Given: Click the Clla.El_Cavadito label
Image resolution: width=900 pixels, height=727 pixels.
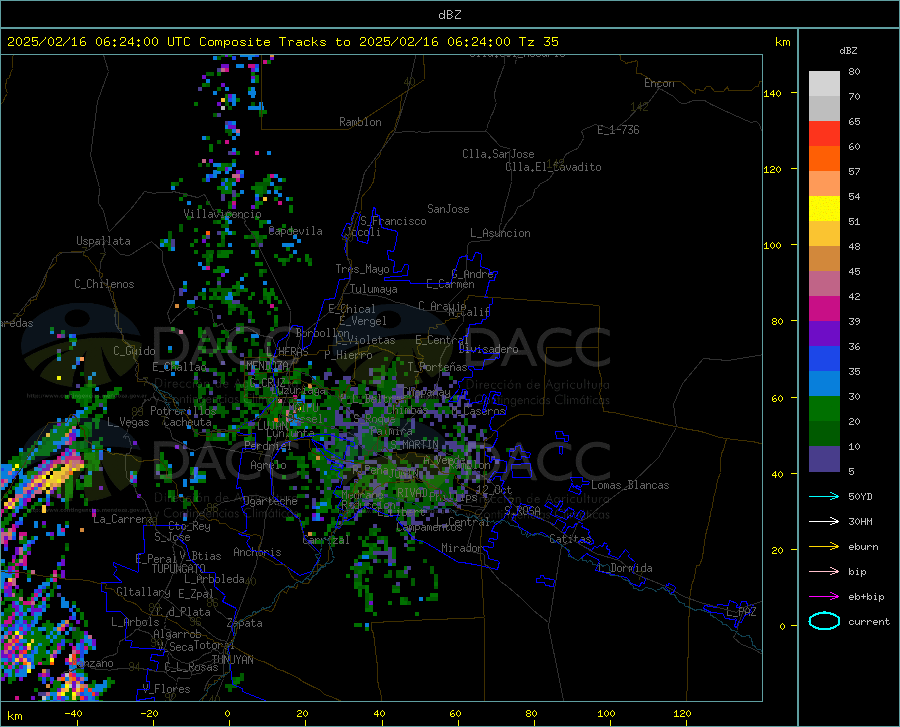Looking at the screenshot, I should (553, 167).
